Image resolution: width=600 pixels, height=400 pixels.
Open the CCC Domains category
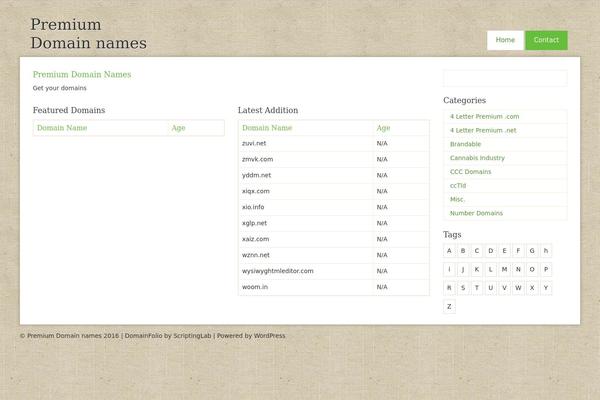coord(470,171)
